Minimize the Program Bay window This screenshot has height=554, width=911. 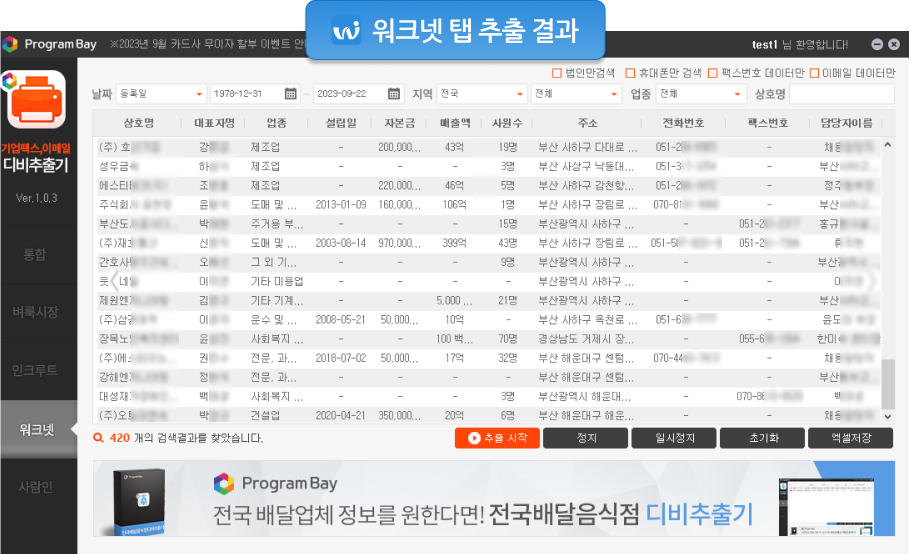pos(877,44)
